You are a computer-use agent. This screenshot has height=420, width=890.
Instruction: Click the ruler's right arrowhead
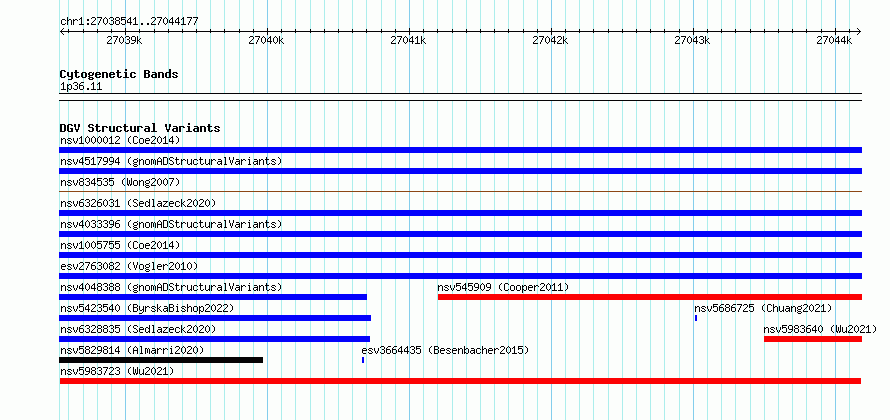point(859,31)
